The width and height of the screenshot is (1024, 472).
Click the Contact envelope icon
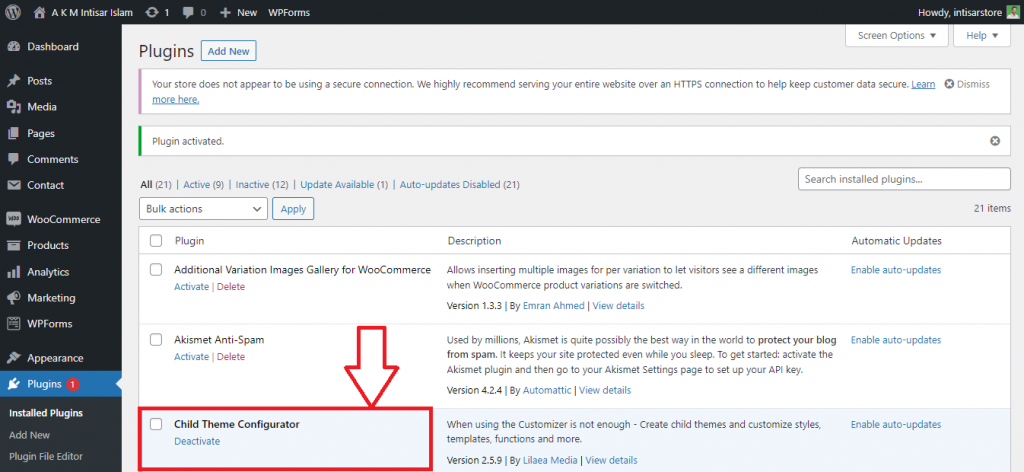[13, 185]
